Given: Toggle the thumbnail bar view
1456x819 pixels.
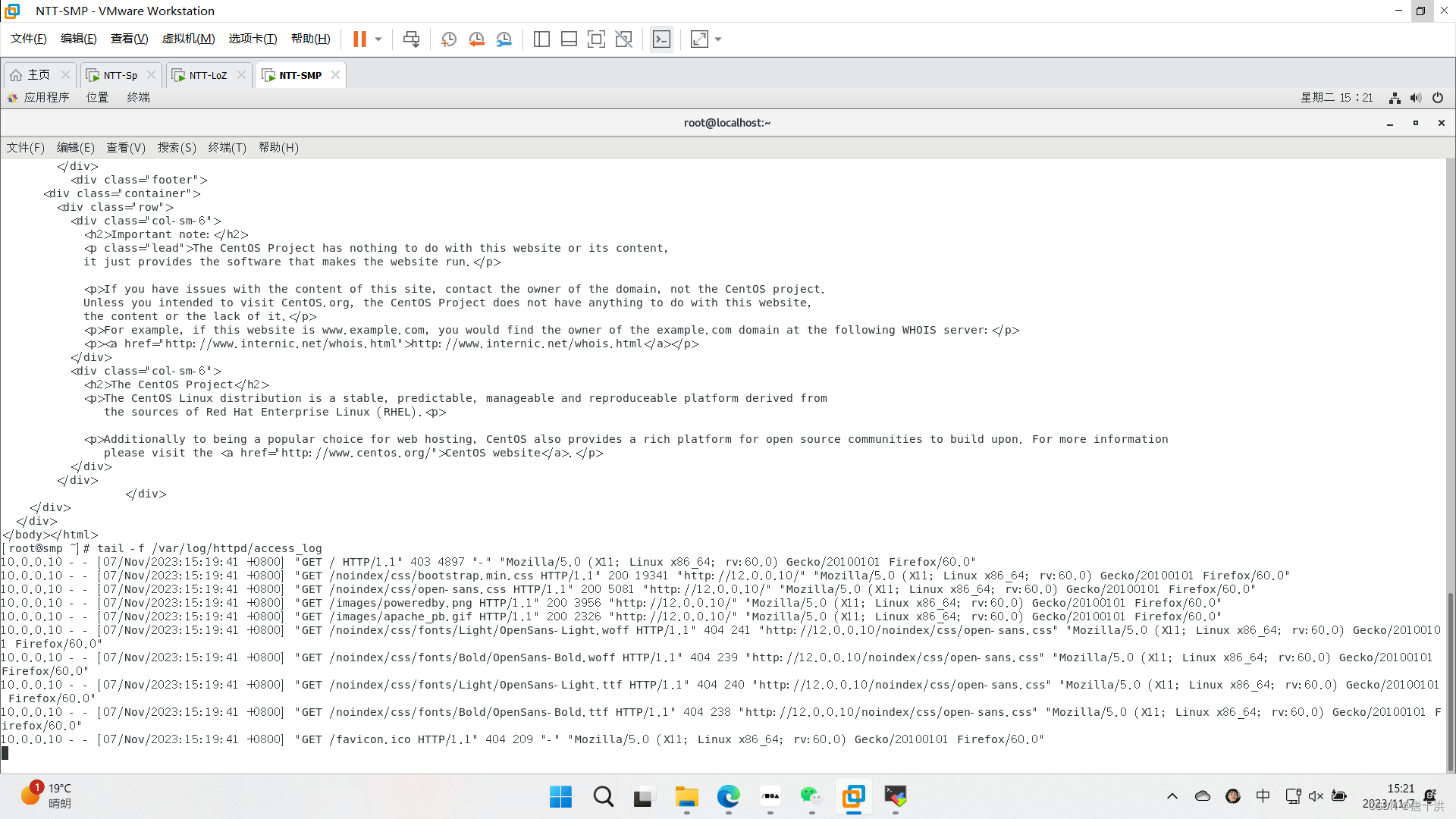Looking at the screenshot, I should tap(569, 39).
